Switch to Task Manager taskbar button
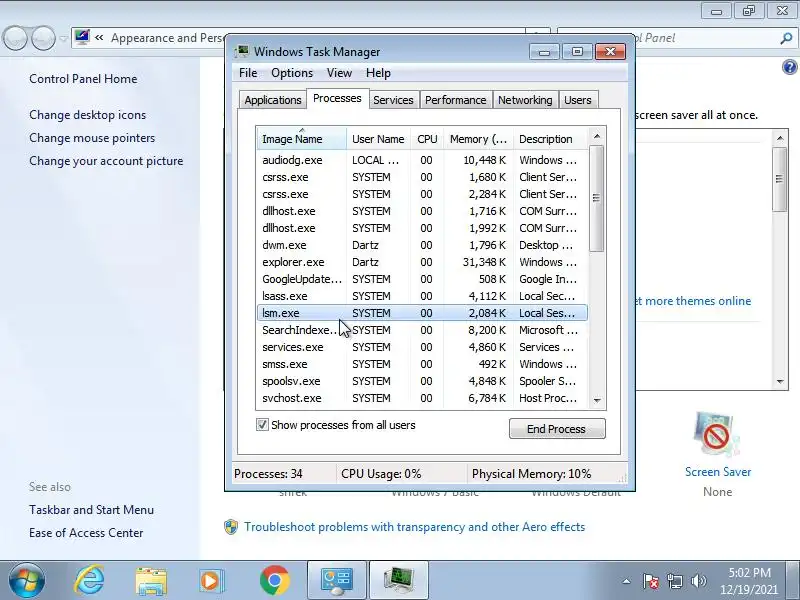 (x=399, y=581)
